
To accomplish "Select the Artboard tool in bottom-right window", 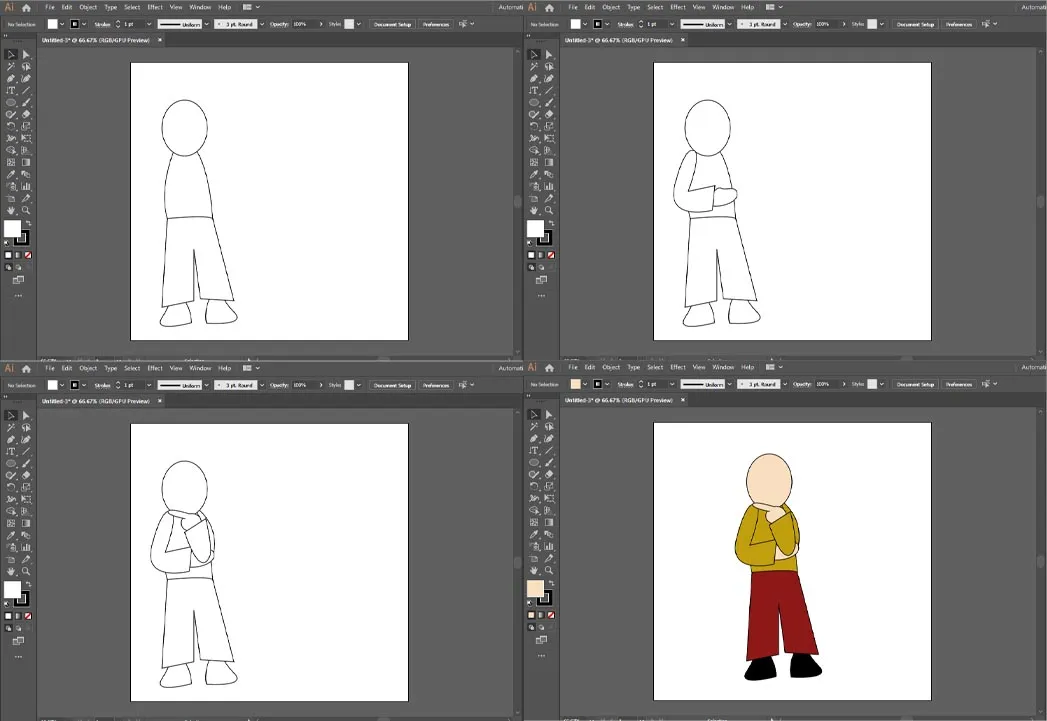I will (x=534, y=559).
